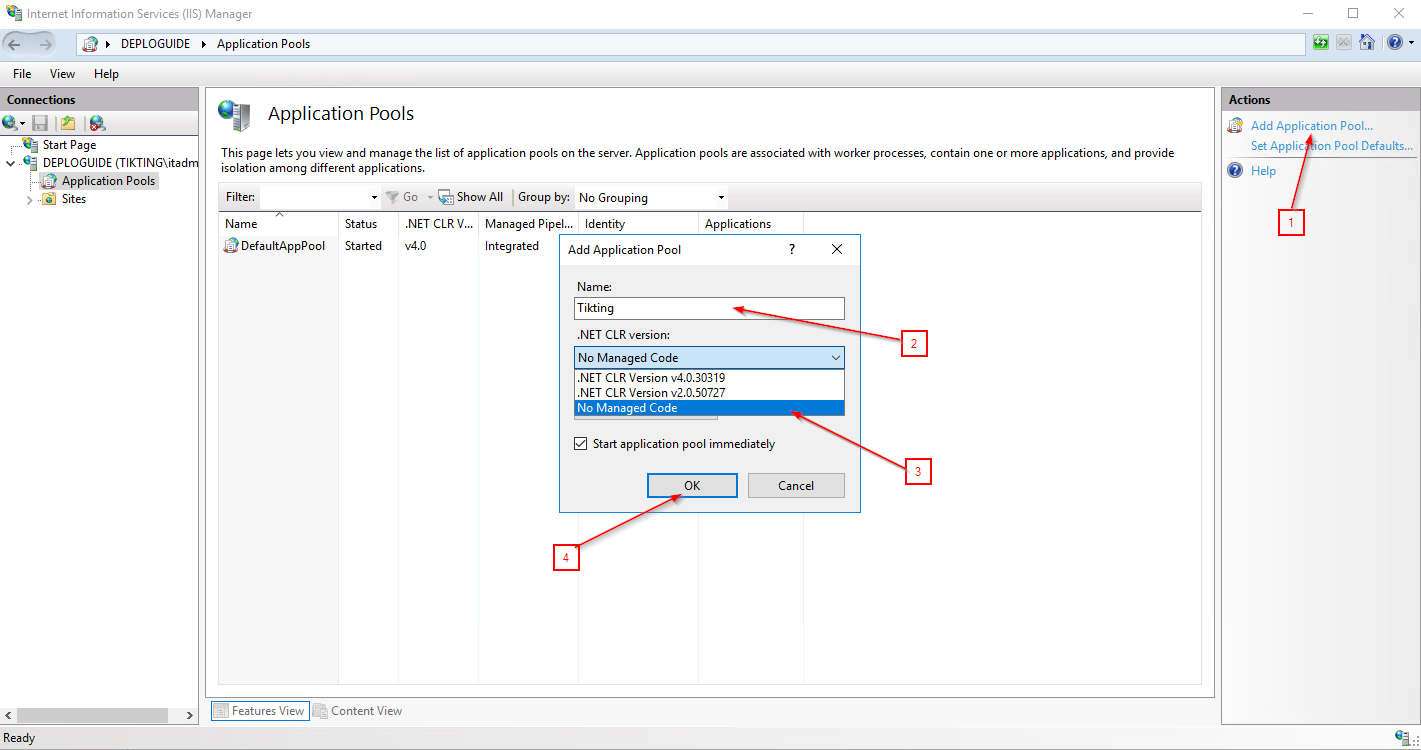The height and width of the screenshot is (750, 1421).
Task: Click the Delete Connection icon in Connections toolbar
Action: pos(97,123)
